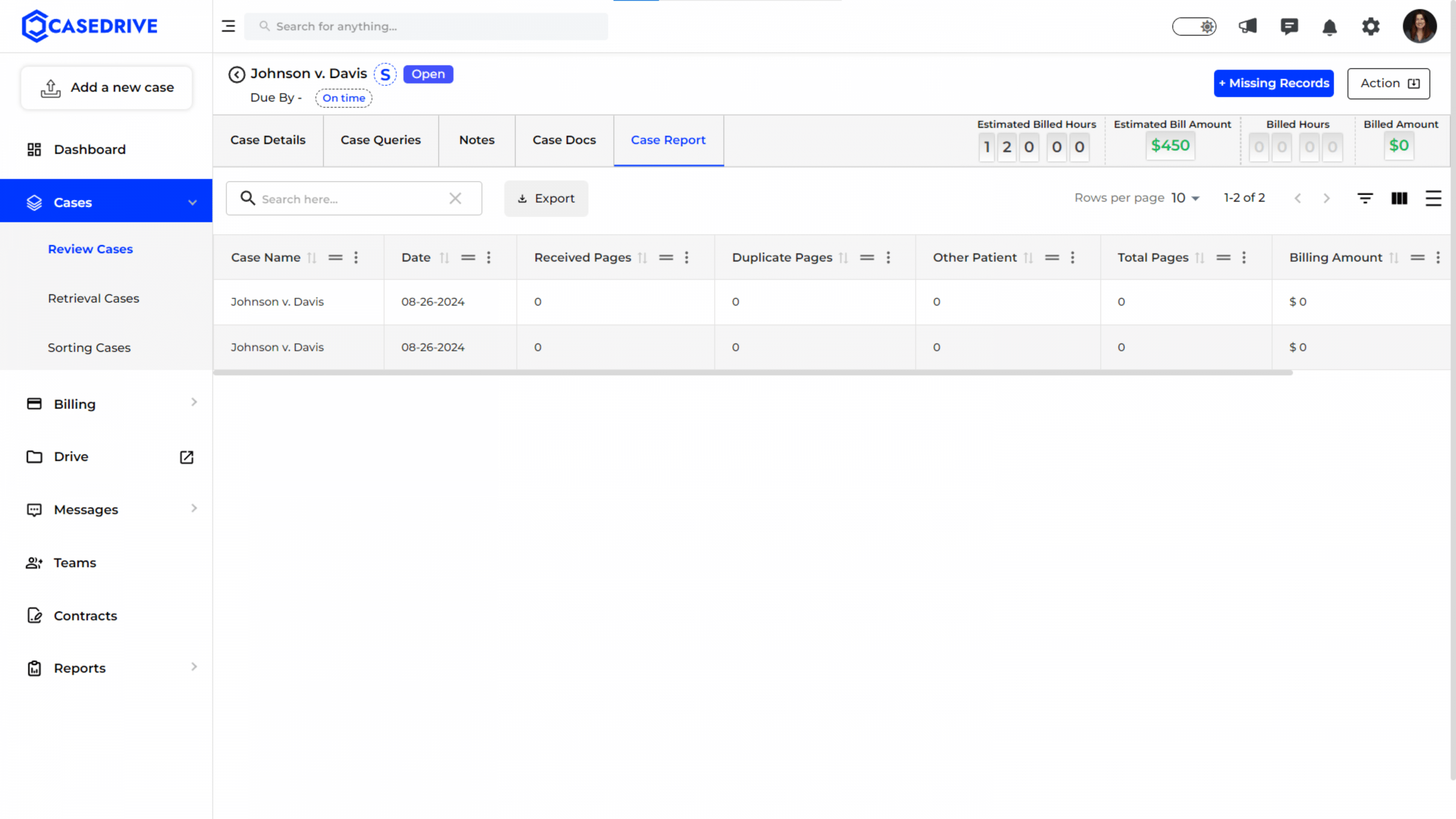
Task: Focus the global Search for anything field
Action: pos(426,26)
